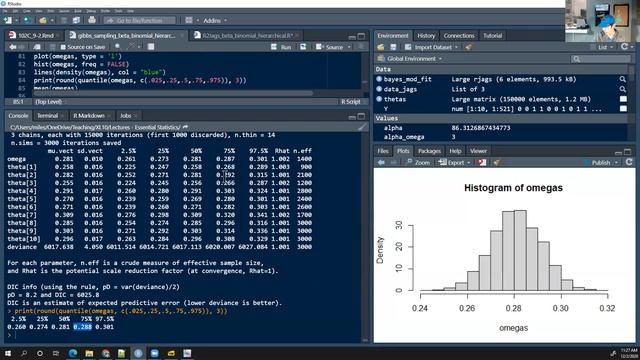Clear all objects with the Environment broom
Viewport: 640px width, 360px height.
tap(469, 47)
